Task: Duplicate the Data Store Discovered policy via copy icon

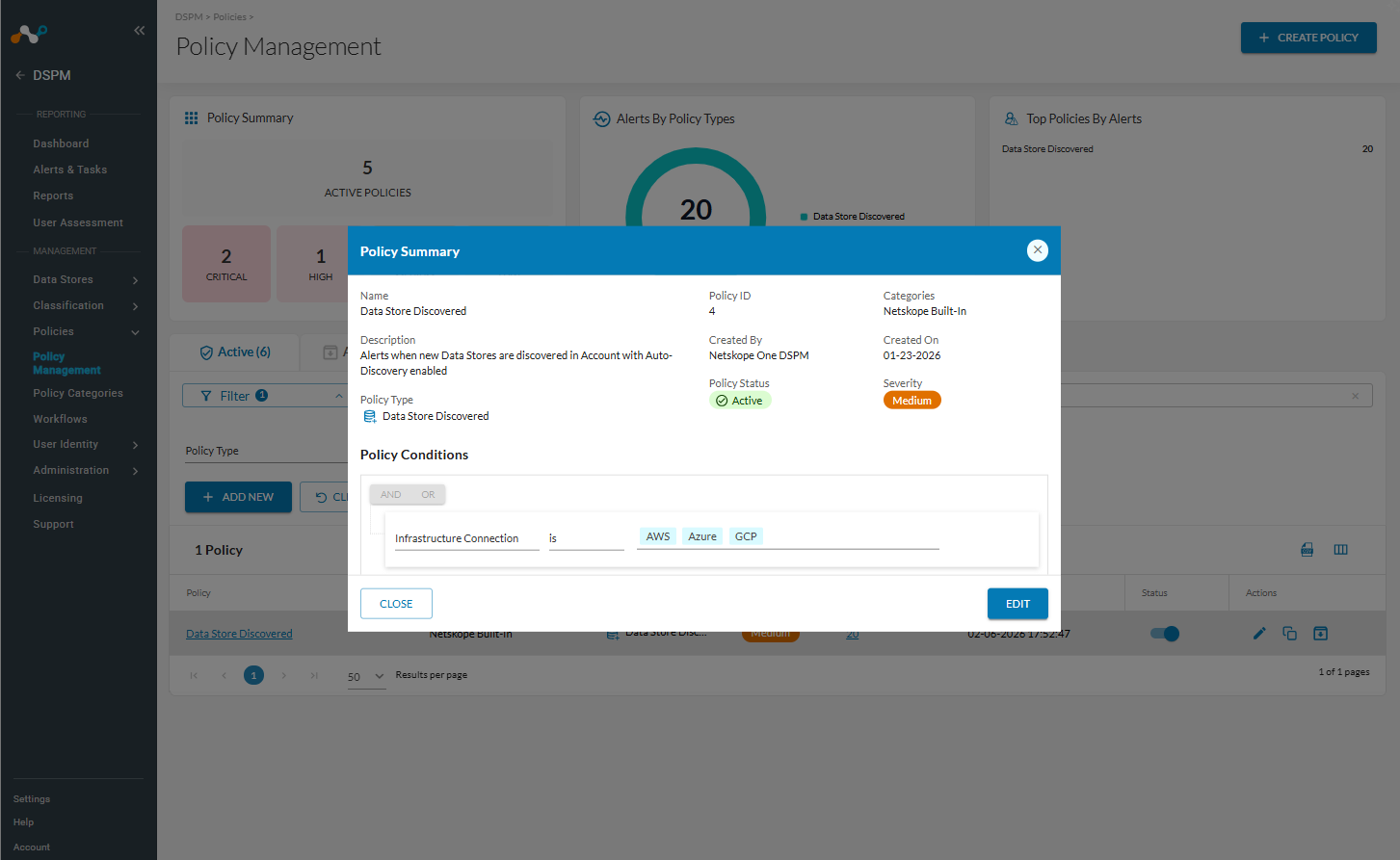Action: (x=1290, y=634)
